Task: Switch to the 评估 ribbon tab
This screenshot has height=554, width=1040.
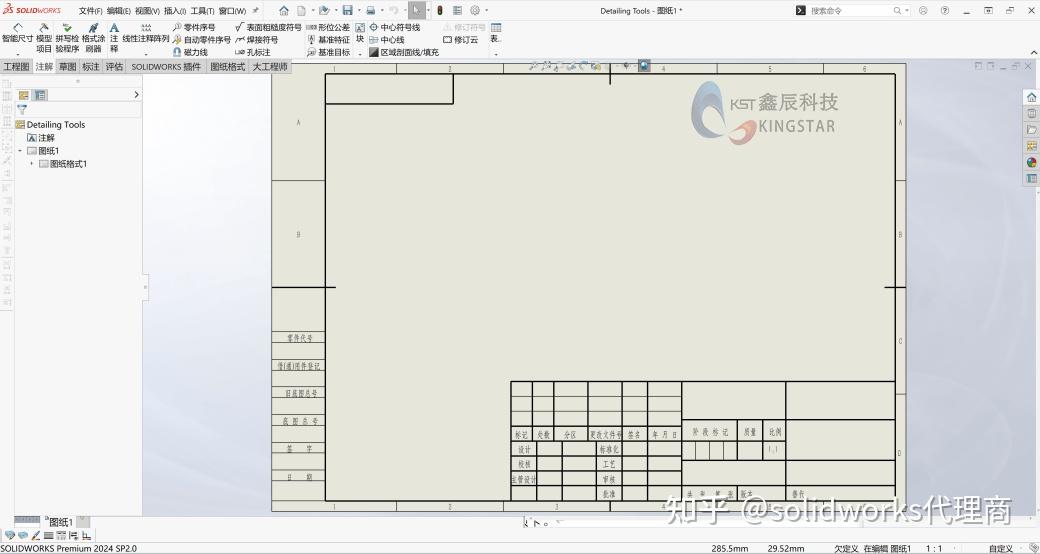Action: tap(114, 66)
